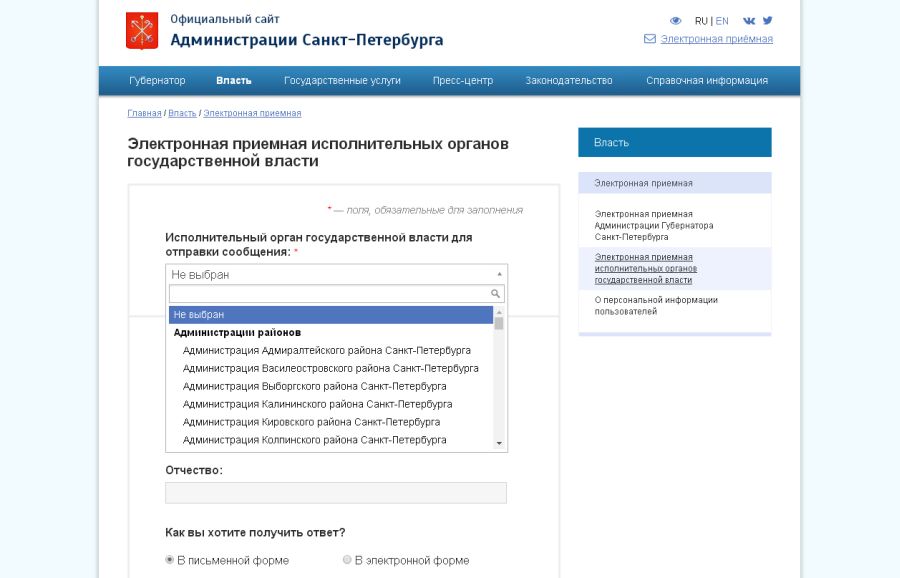Open the Законодательство menu item

tap(569, 80)
